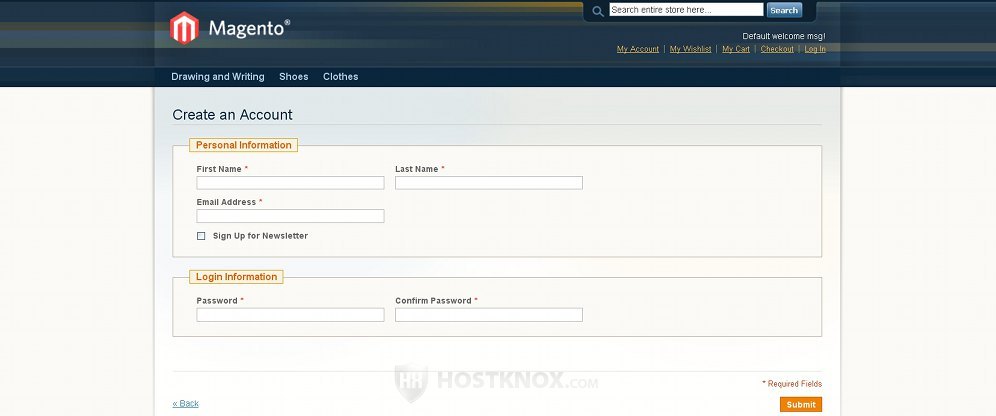Image resolution: width=996 pixels, height=416 pixels.
Task: Open the Shoes category
Action: [293, 76]
